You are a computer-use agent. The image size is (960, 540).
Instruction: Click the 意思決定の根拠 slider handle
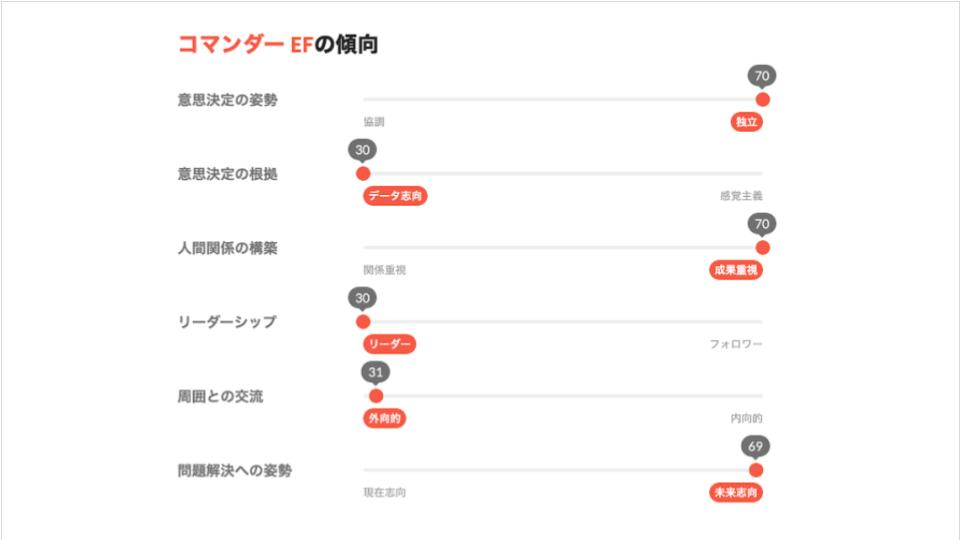pyautogui.click(x=363, y=173)
